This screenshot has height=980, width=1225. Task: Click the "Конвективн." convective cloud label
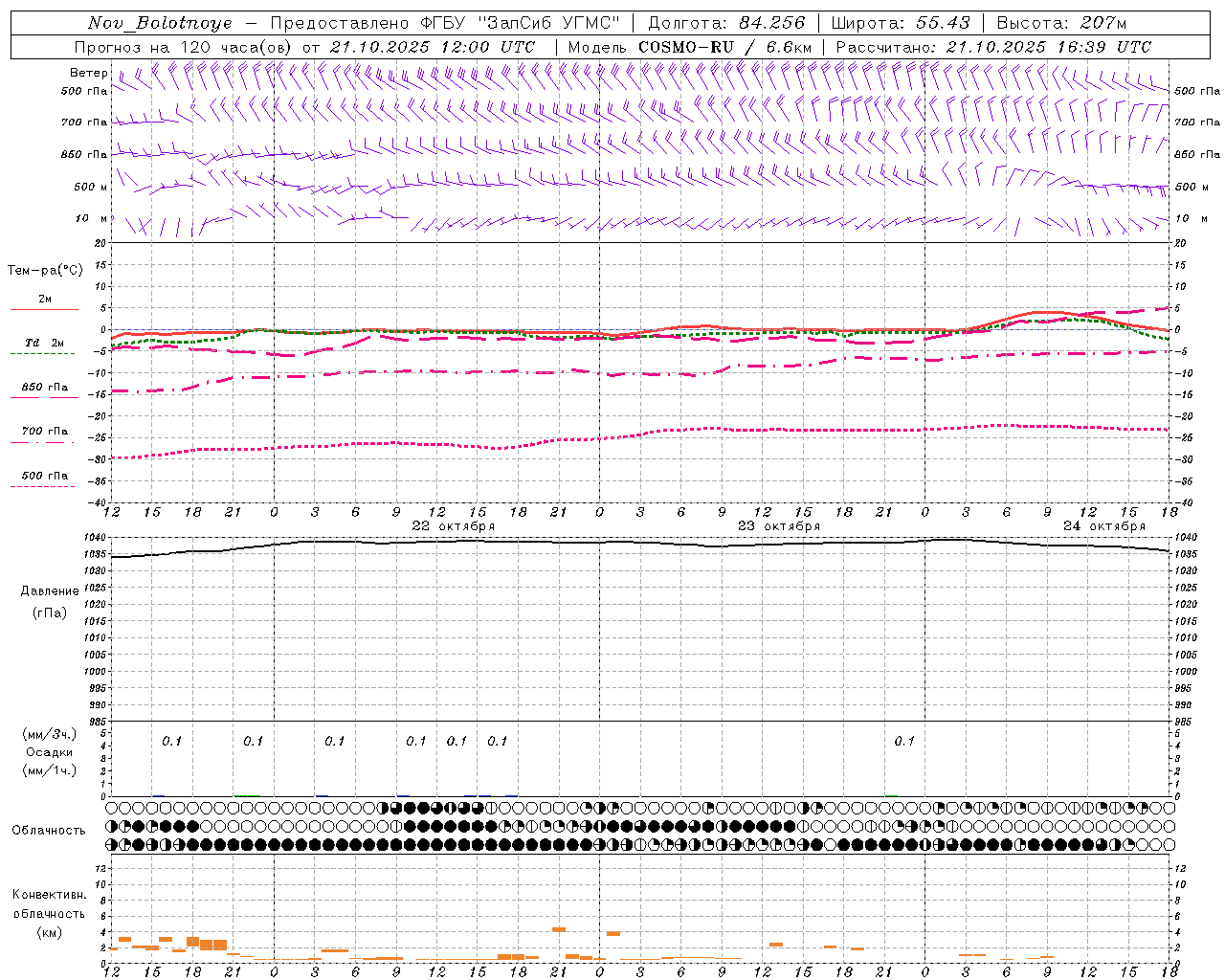point(49,895)
